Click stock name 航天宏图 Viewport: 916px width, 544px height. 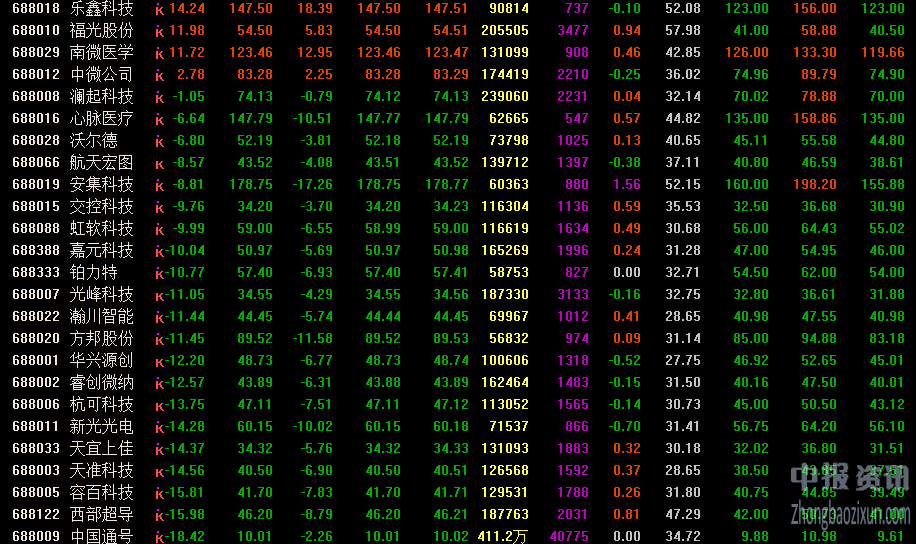coord(102,162)
